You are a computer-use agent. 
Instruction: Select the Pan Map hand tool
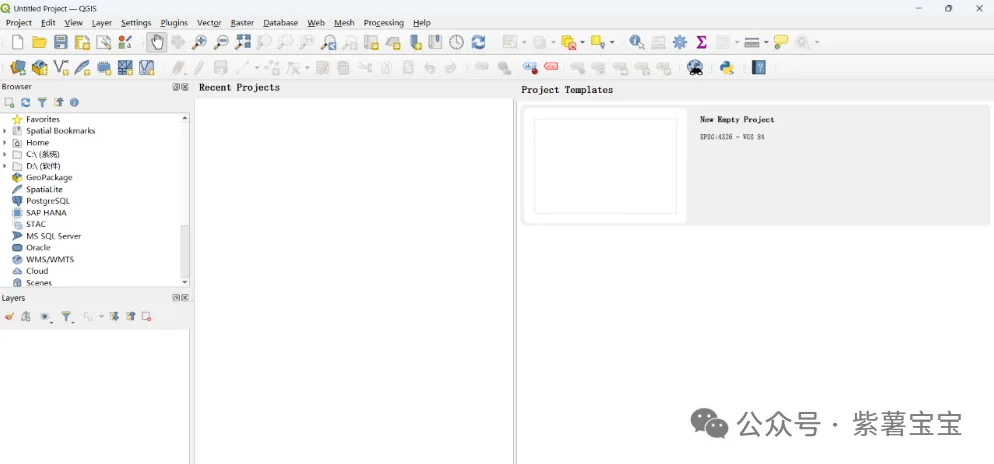pyautogui.click(x=156, y=42)
